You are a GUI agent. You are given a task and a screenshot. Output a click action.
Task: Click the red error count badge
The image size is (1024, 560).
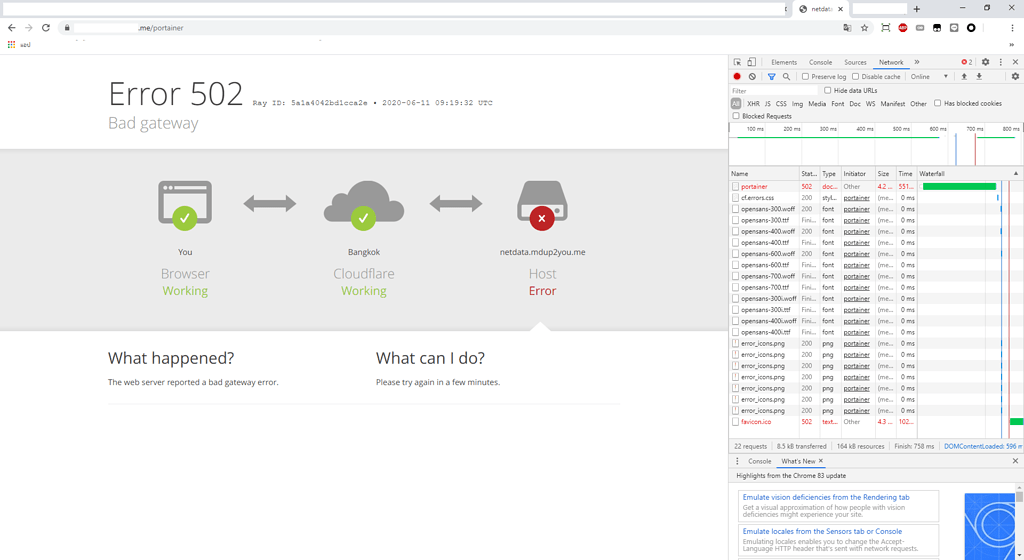click(x=967, y=62)
